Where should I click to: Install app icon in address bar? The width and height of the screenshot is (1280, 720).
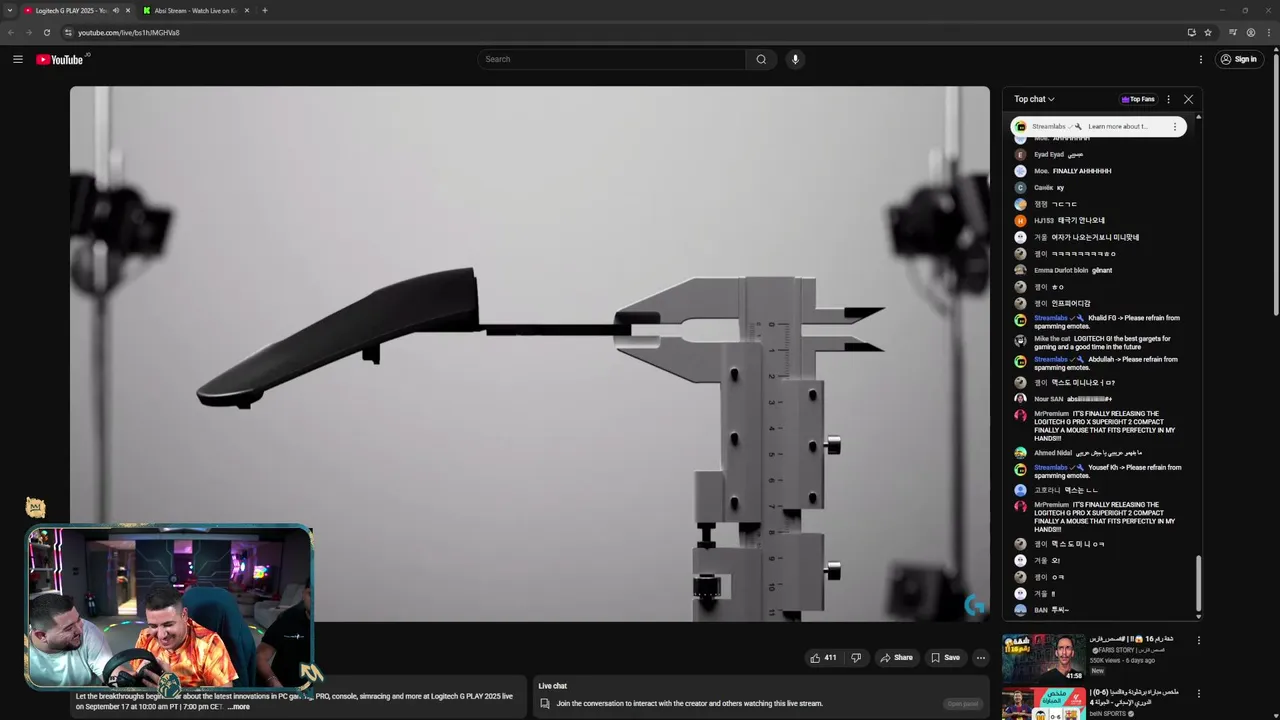(1191, 32)
